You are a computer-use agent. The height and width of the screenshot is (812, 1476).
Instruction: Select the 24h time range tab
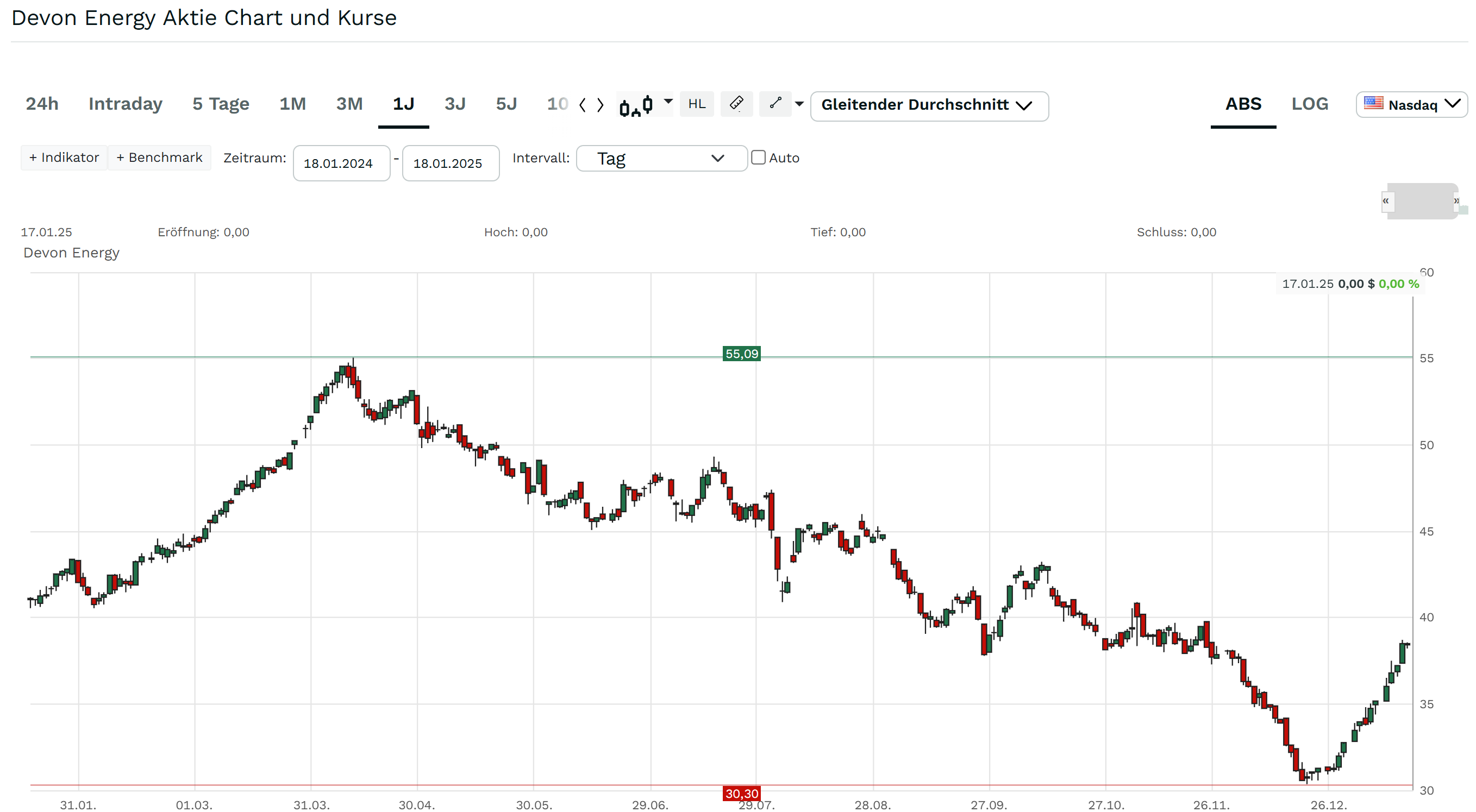point(42,104)
